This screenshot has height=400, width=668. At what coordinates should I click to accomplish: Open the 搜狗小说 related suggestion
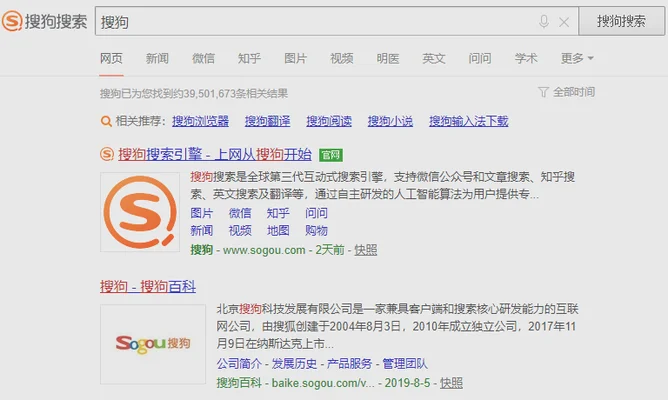390,121
